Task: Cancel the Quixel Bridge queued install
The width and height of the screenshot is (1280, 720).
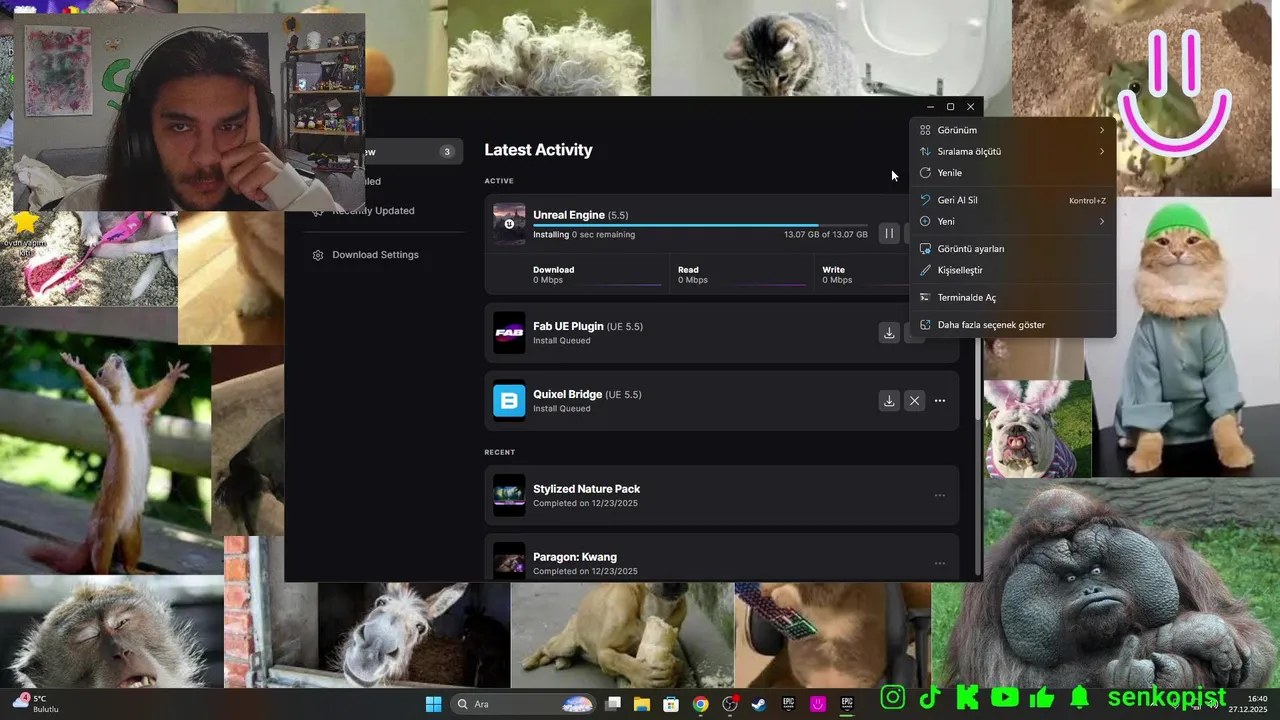Action: tap(914, 401)
